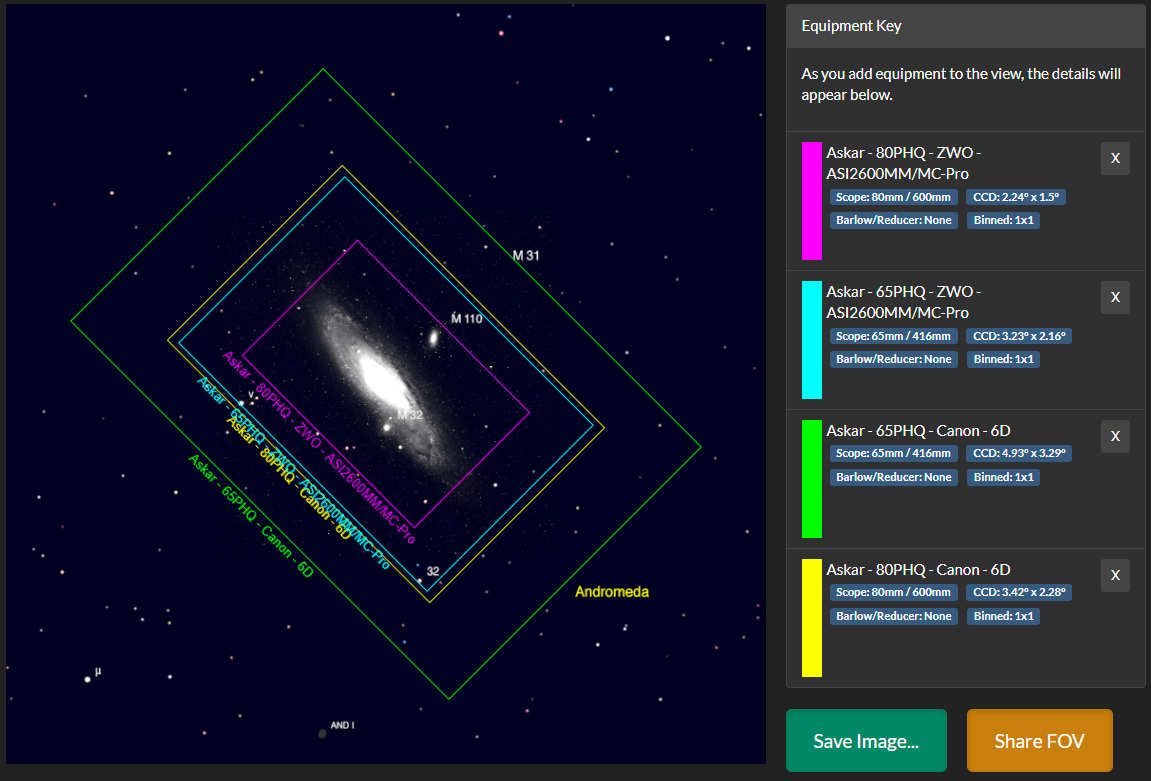The height and width of the screenshot is (781, 1151).
Task: Save the field of view image
Action: point(866,741)
